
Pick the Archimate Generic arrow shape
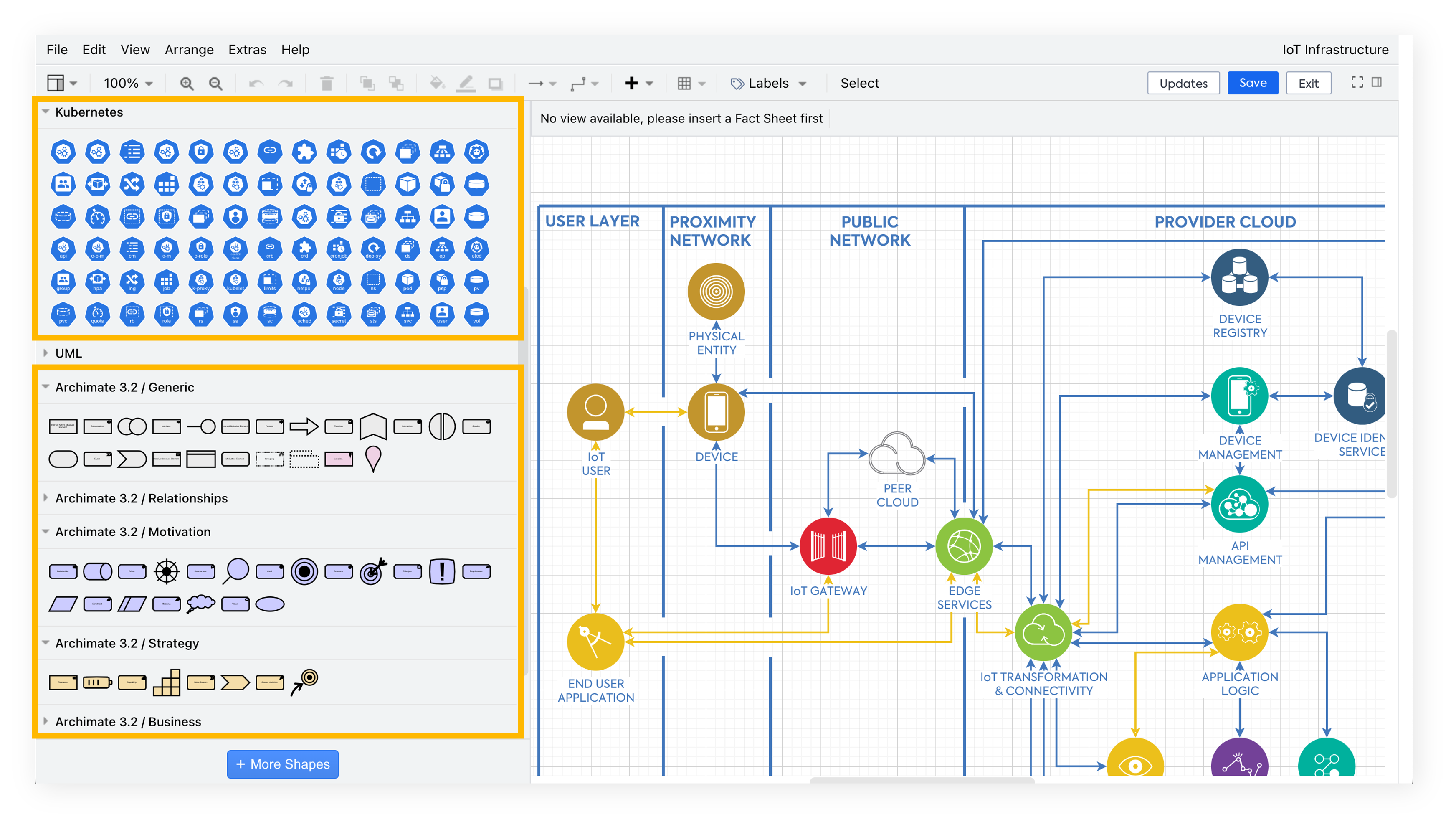coord(304,426)
